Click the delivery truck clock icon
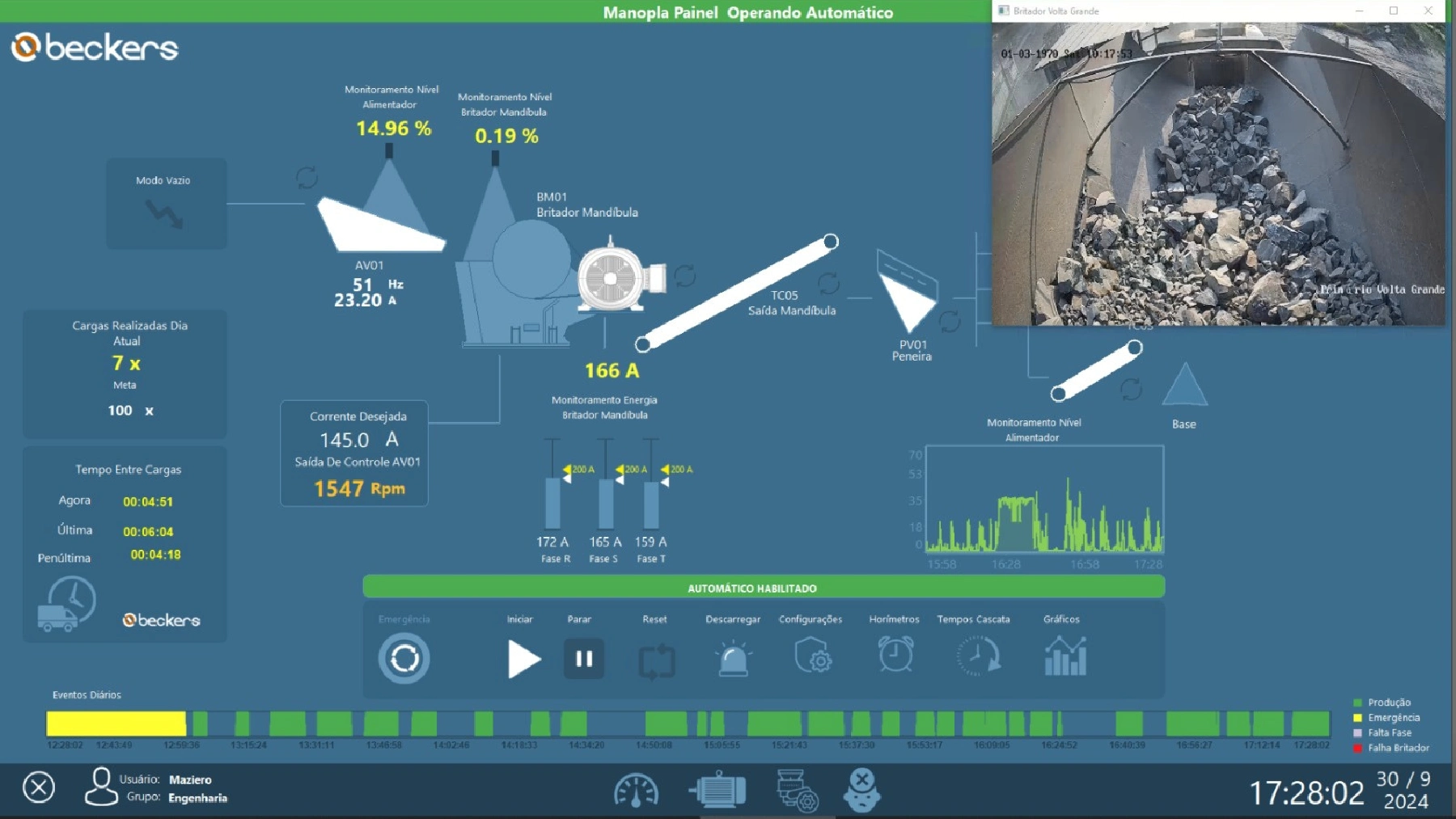Image resolution: width=1456 pixels, height=819 pixels. point(66,604)
